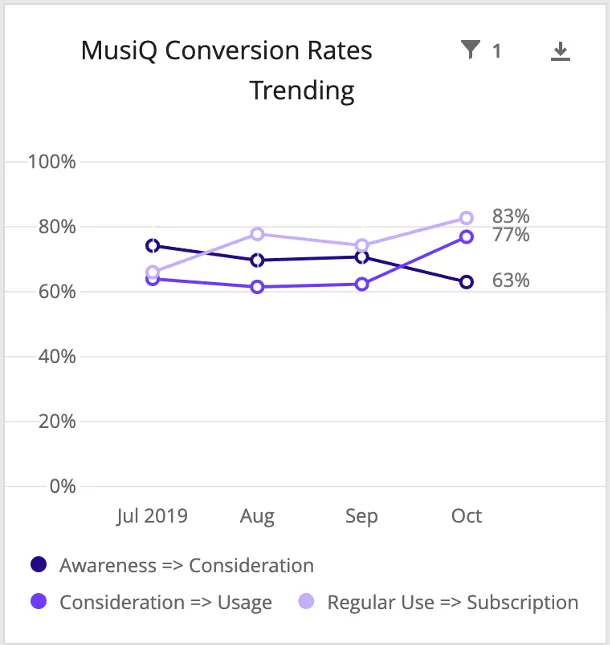
Task: Click the Consideration => Usage legend dot
Action: [39, 602]
